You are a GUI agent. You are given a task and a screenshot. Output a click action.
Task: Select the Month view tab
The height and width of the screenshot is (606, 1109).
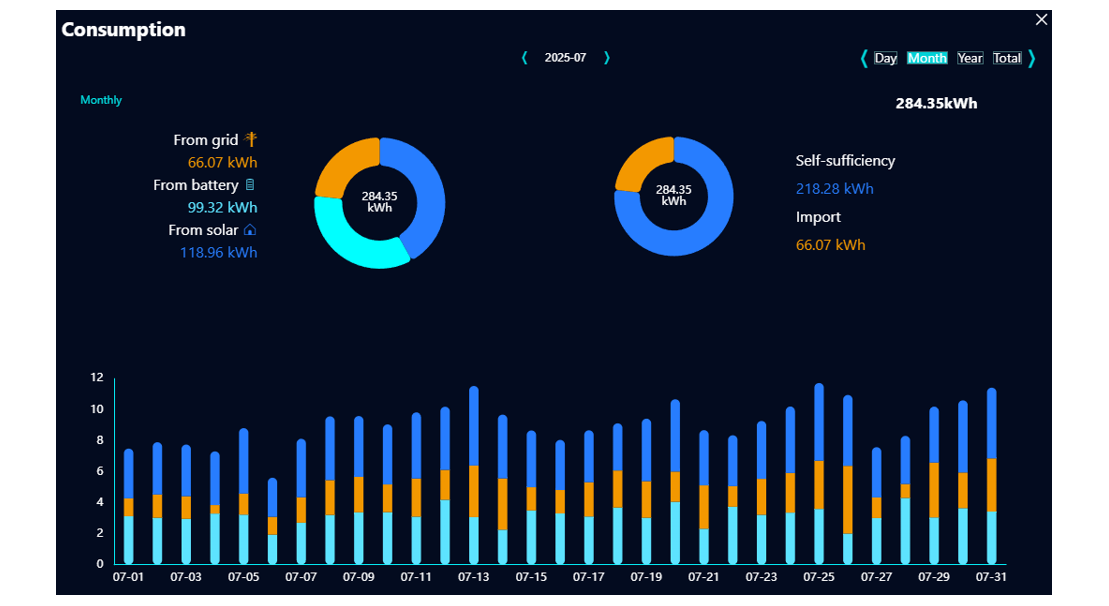click(x=926, y=58)
